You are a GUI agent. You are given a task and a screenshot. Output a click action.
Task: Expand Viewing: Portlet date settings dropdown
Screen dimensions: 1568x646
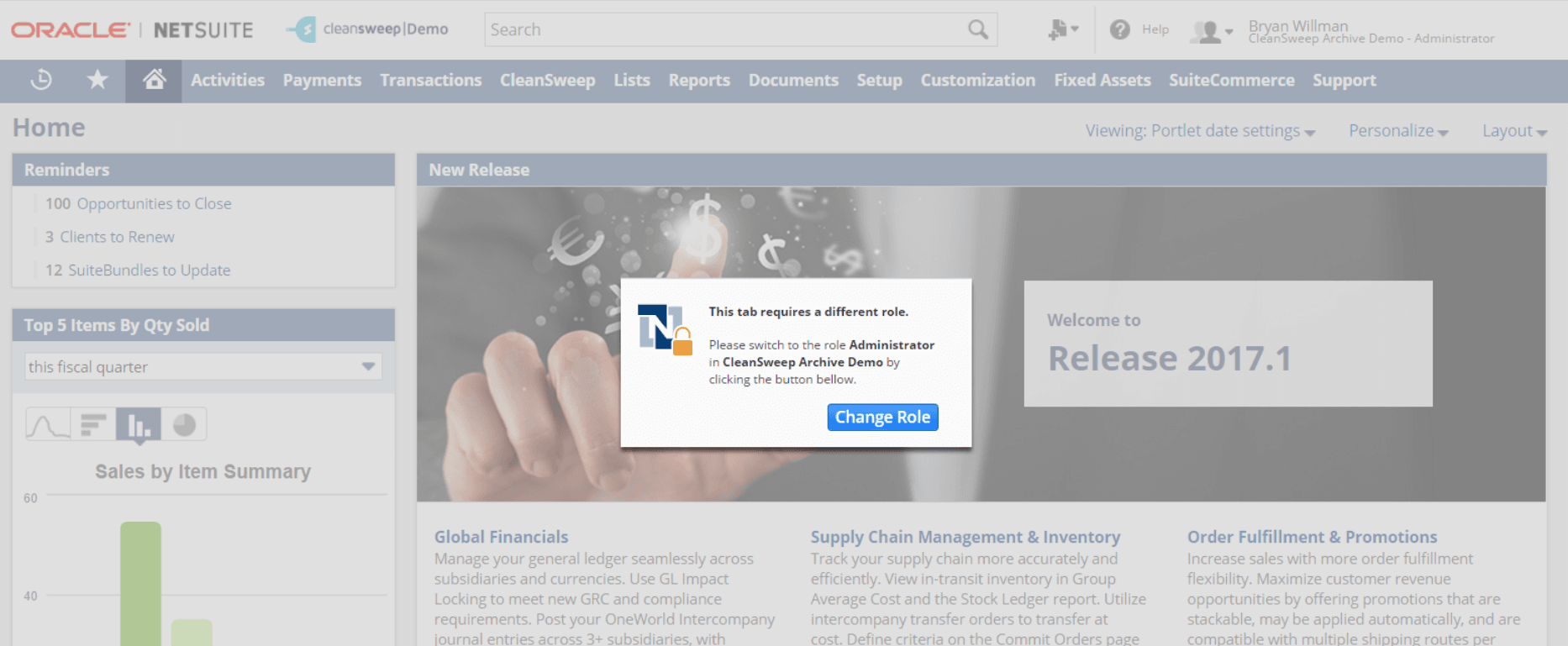pos(1200,131)
